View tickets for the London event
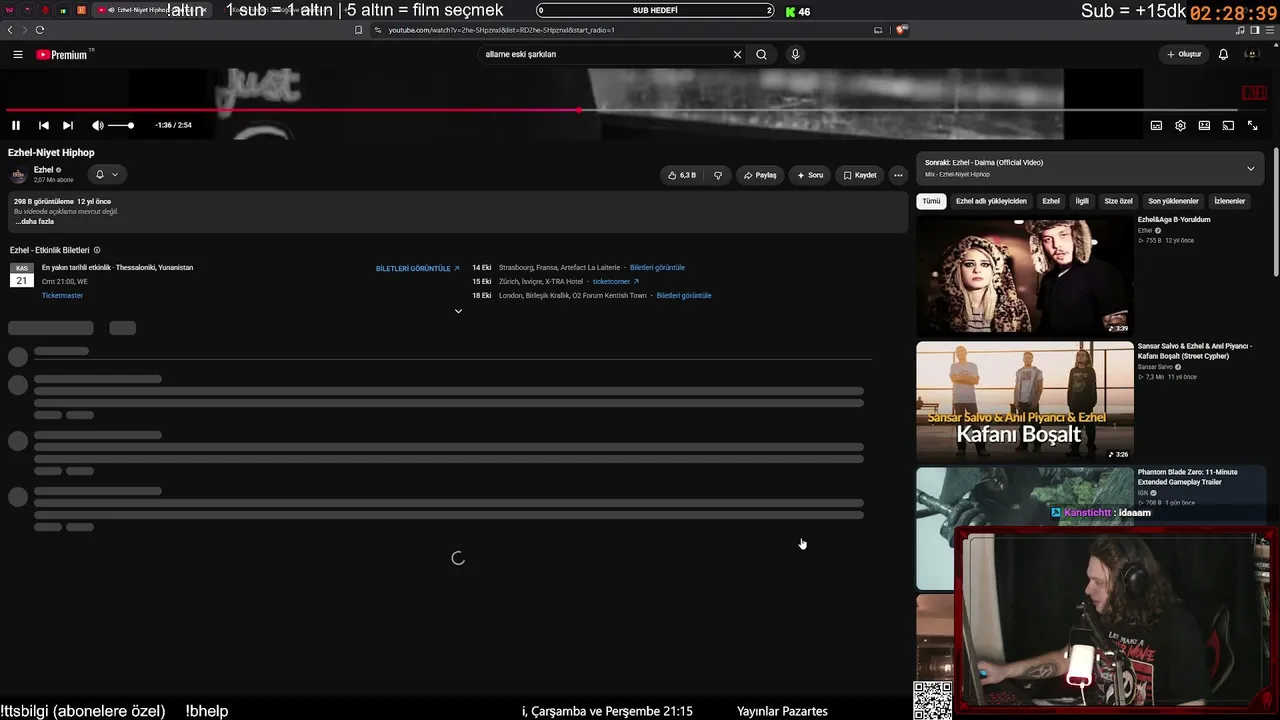The width and height of the screenshot is (1280, 720). click(x=684, y=296)
